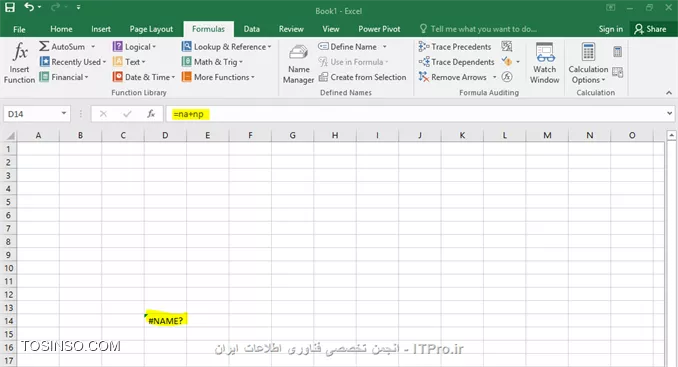Open Text functions menu
This screenshot has height=367, width=678.
pos(129,62)
